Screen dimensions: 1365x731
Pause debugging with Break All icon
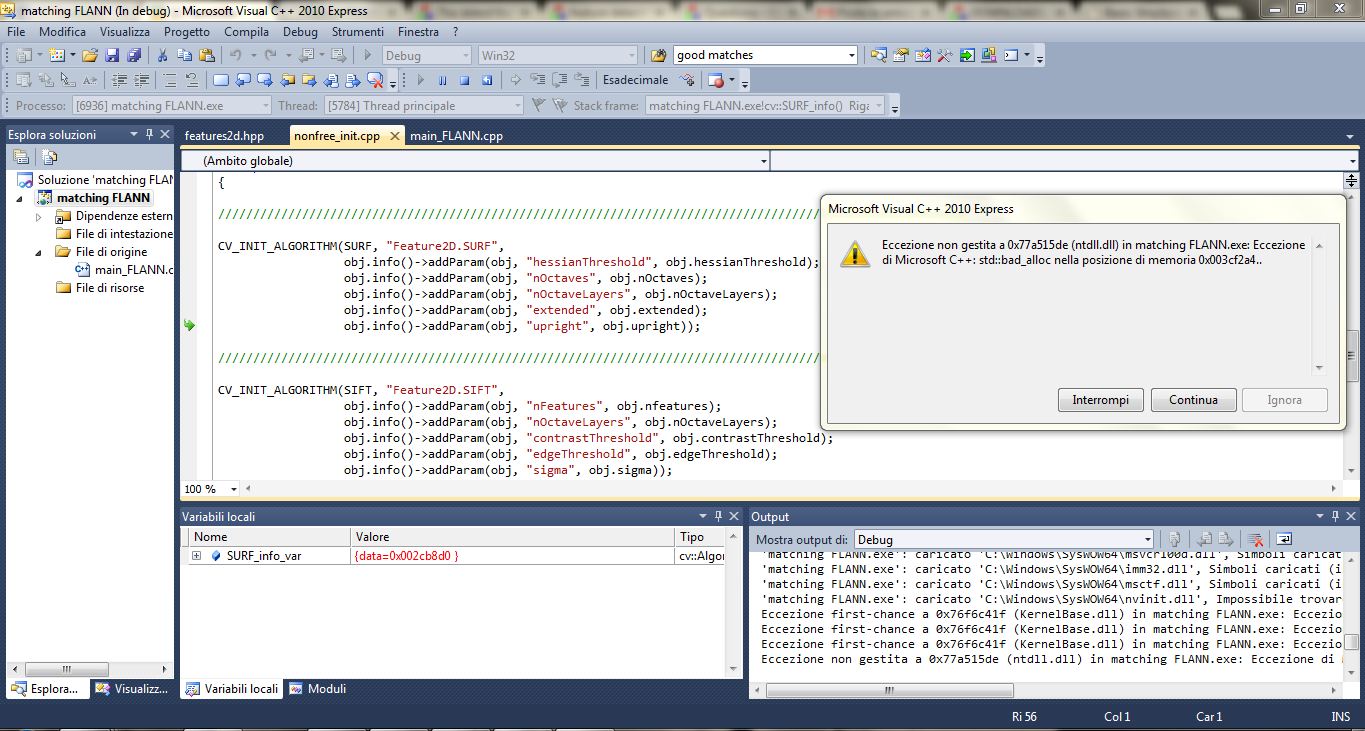[x=442, y=80]
